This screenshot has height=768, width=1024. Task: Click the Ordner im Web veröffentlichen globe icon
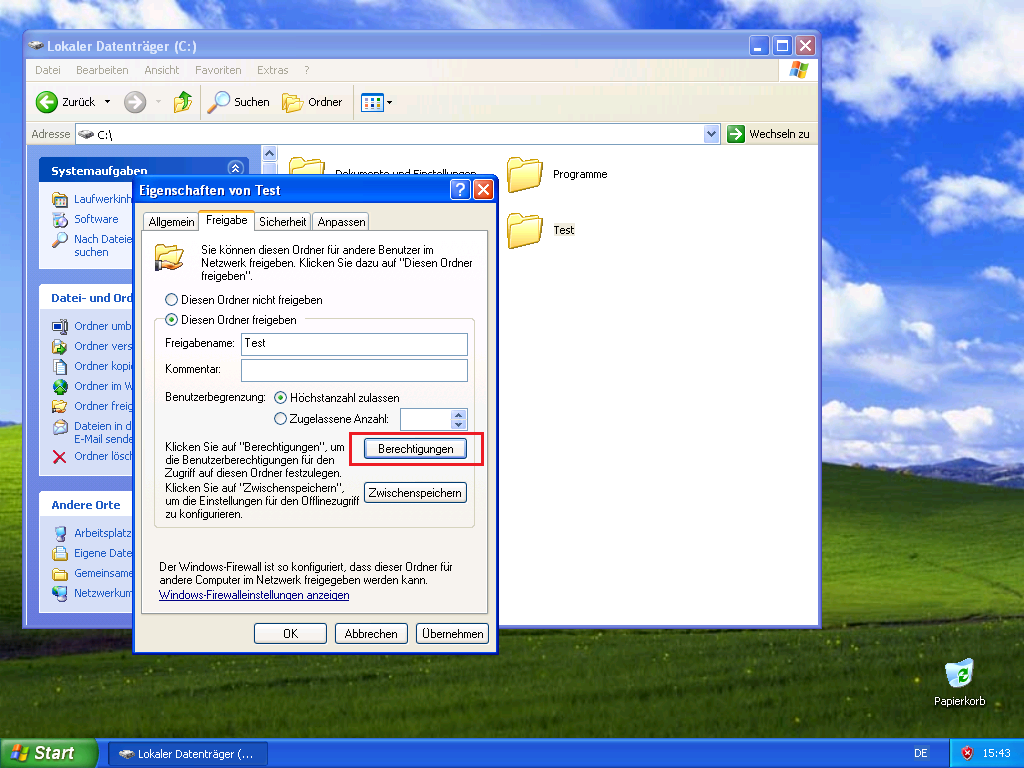(x=60, y=387)
